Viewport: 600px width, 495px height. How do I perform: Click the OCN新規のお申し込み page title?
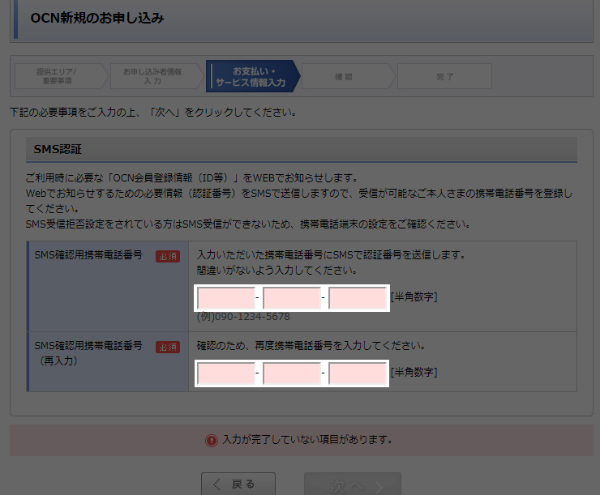pyautogui.click(x=97, y=18)
